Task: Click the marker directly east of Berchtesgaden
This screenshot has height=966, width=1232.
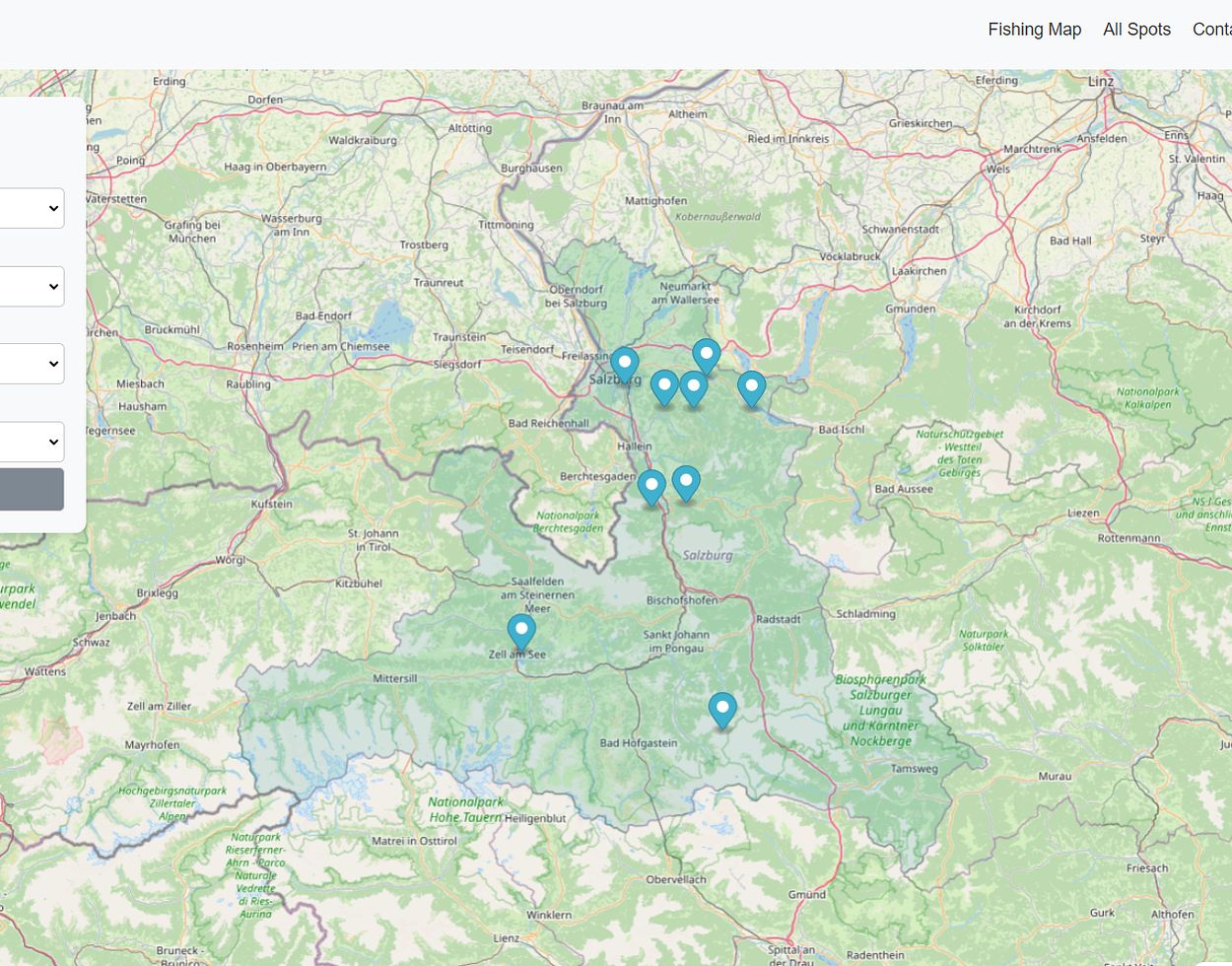Action: [651, 487]
